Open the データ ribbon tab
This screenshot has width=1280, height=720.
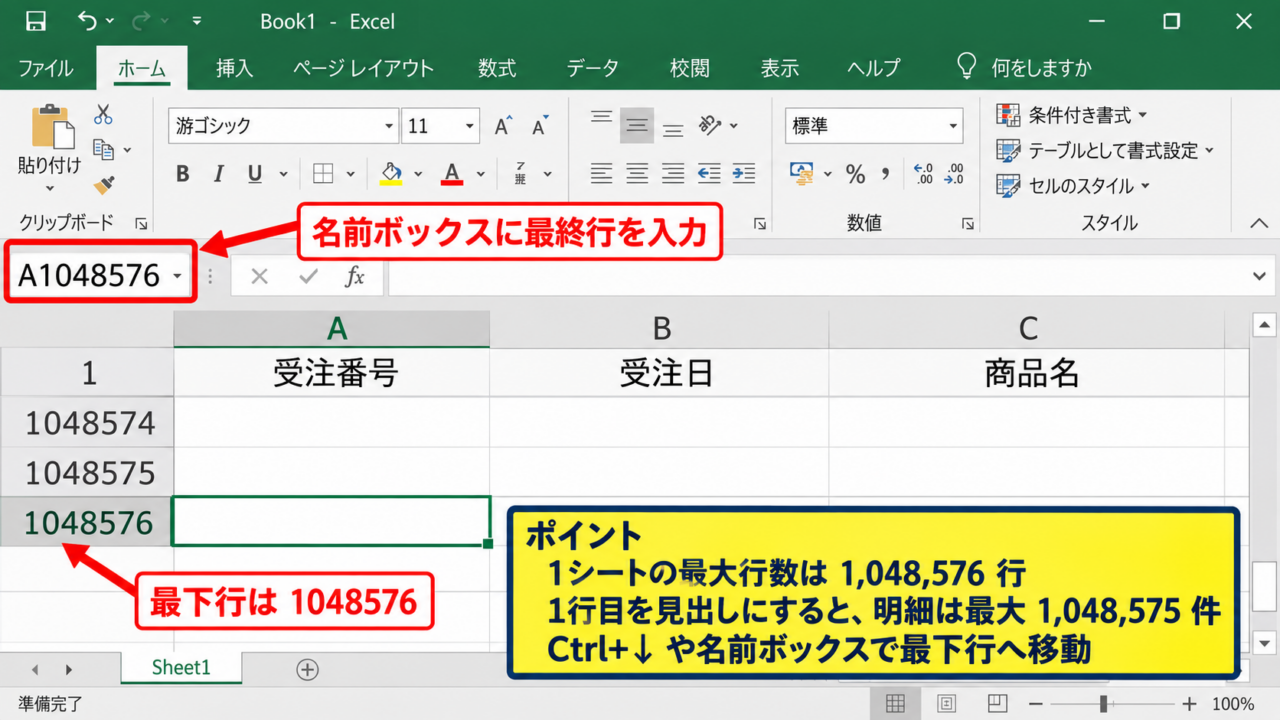tap(592, 68)
